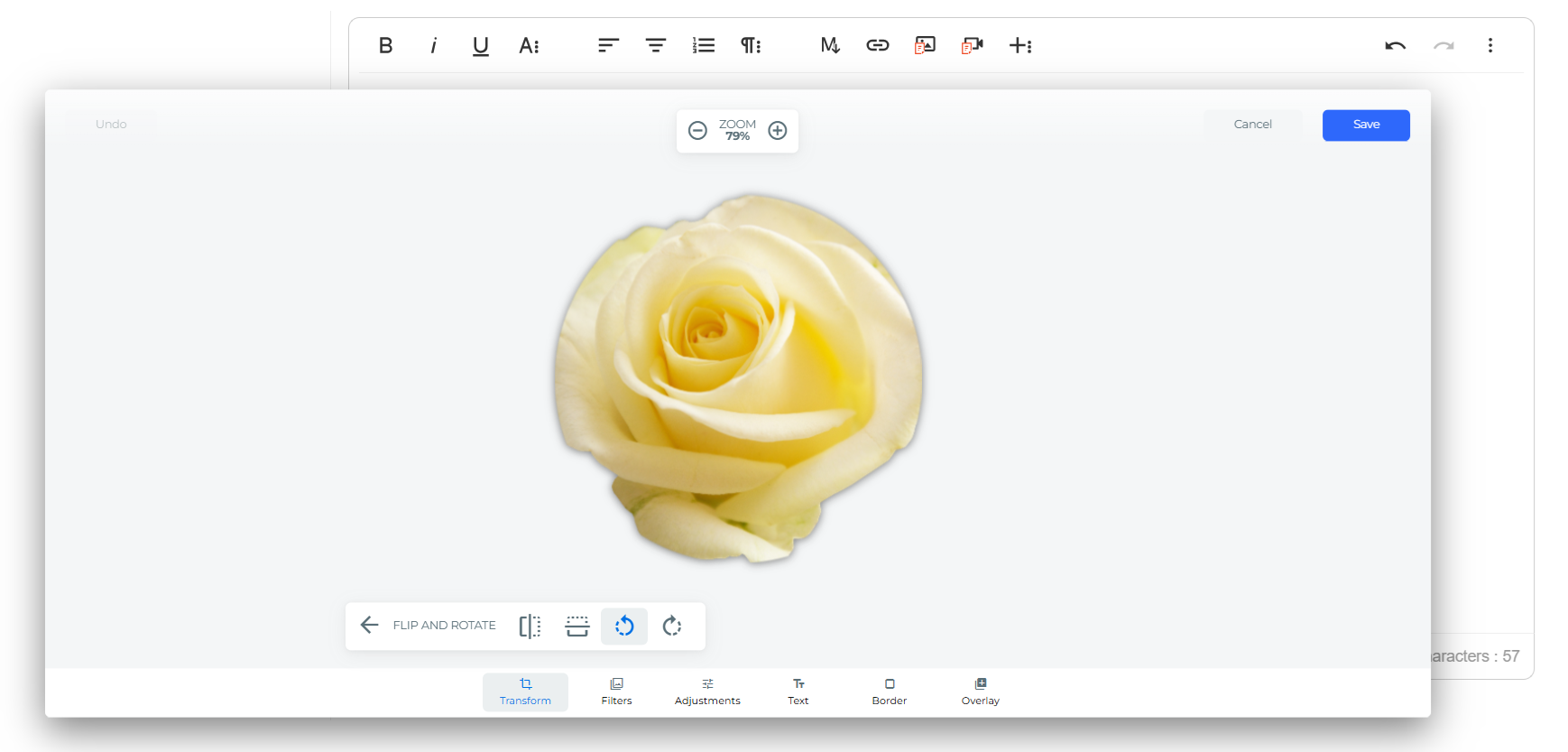Open more insert options plus icon
The width and height of the screenshot is (1568, 752).
click(x=1020, y=45)
